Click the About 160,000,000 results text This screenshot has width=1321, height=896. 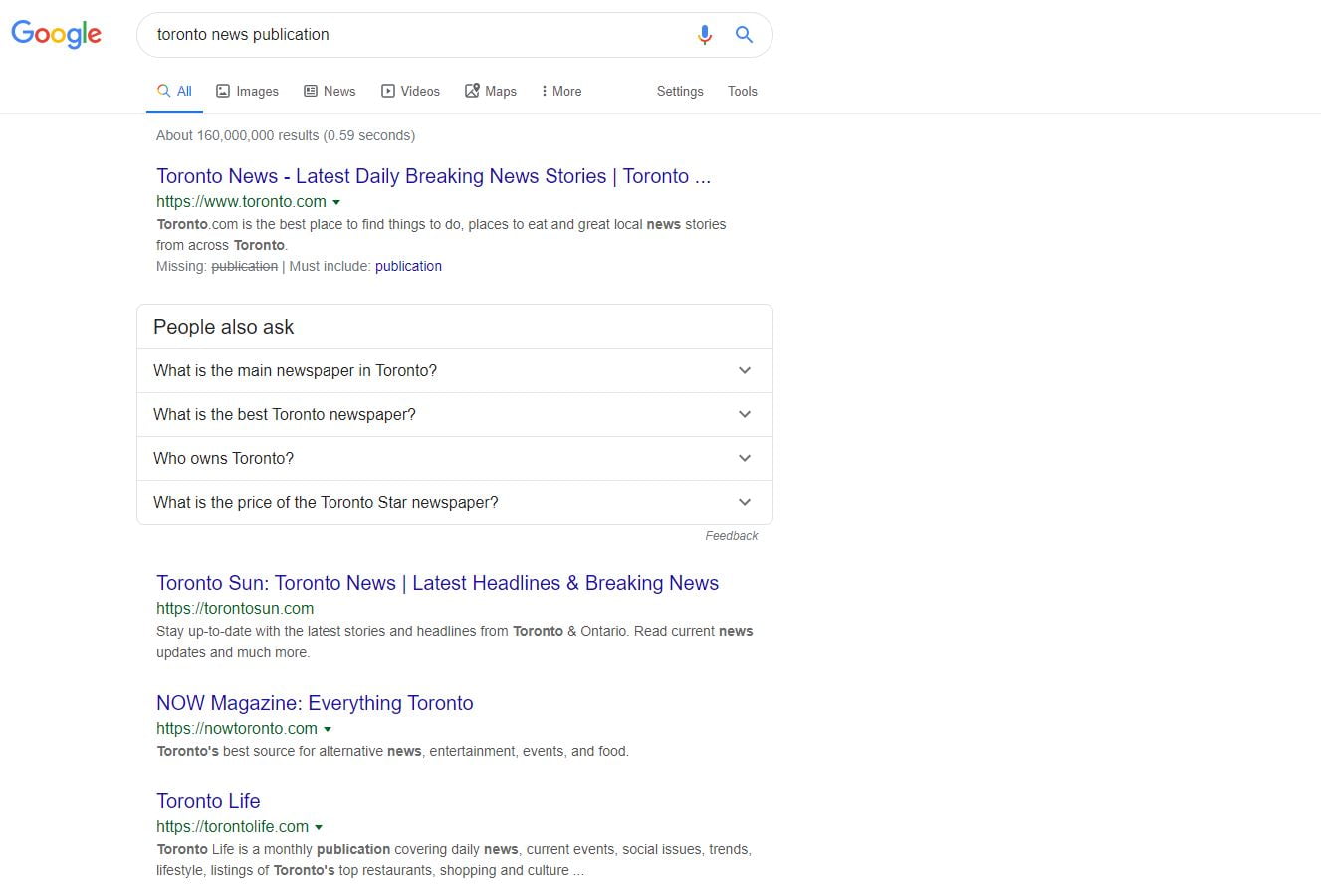coord(286,135)
